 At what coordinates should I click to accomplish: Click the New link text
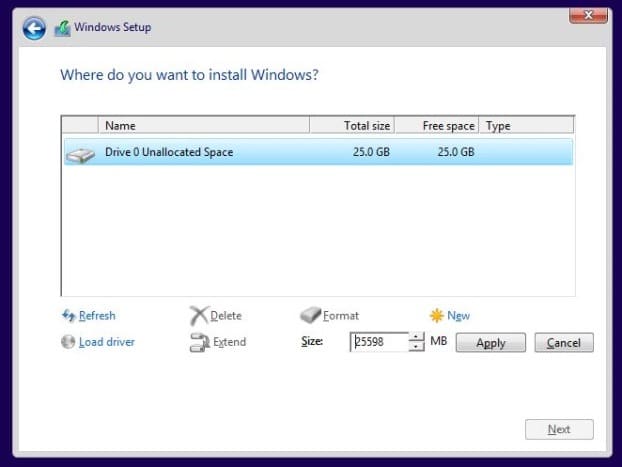tap(459, 315)
